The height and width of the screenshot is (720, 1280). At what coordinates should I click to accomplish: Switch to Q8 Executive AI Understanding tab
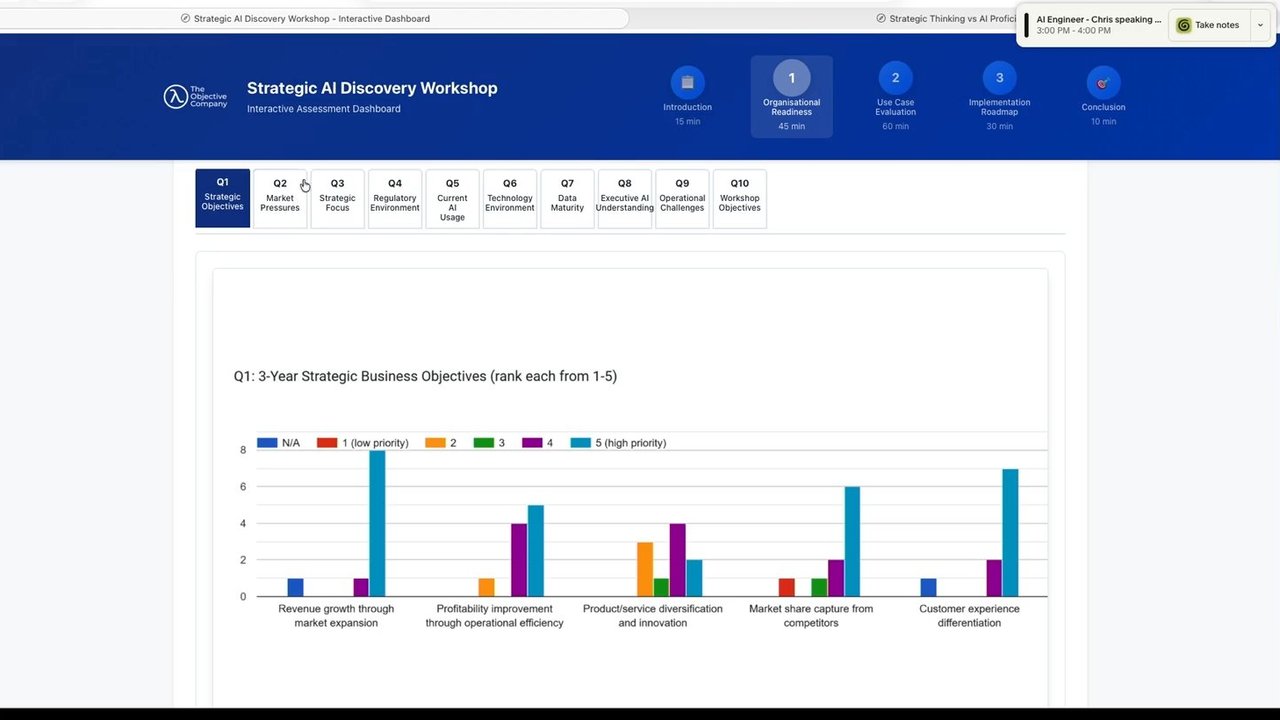(625, 198)
